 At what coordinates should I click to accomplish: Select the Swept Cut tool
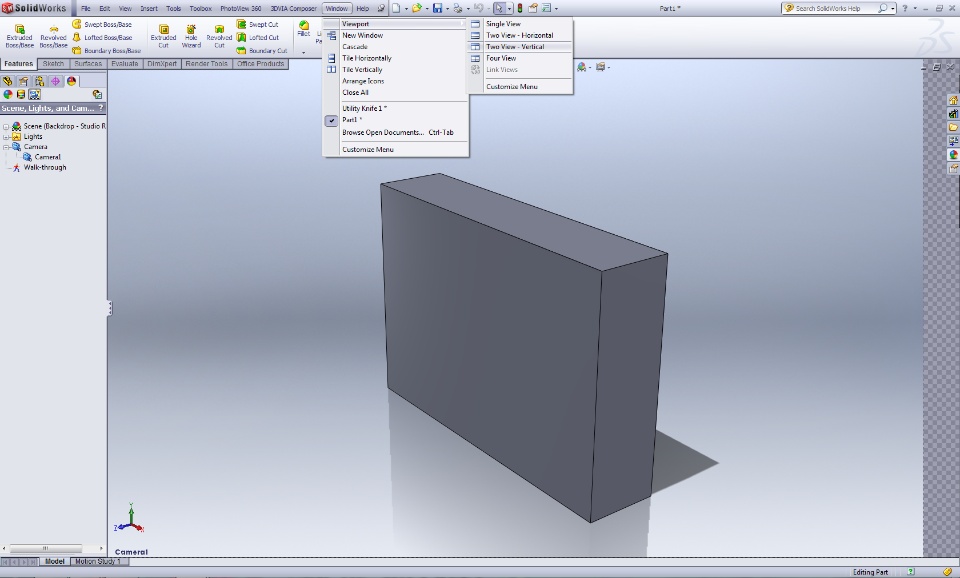[258, 24]
